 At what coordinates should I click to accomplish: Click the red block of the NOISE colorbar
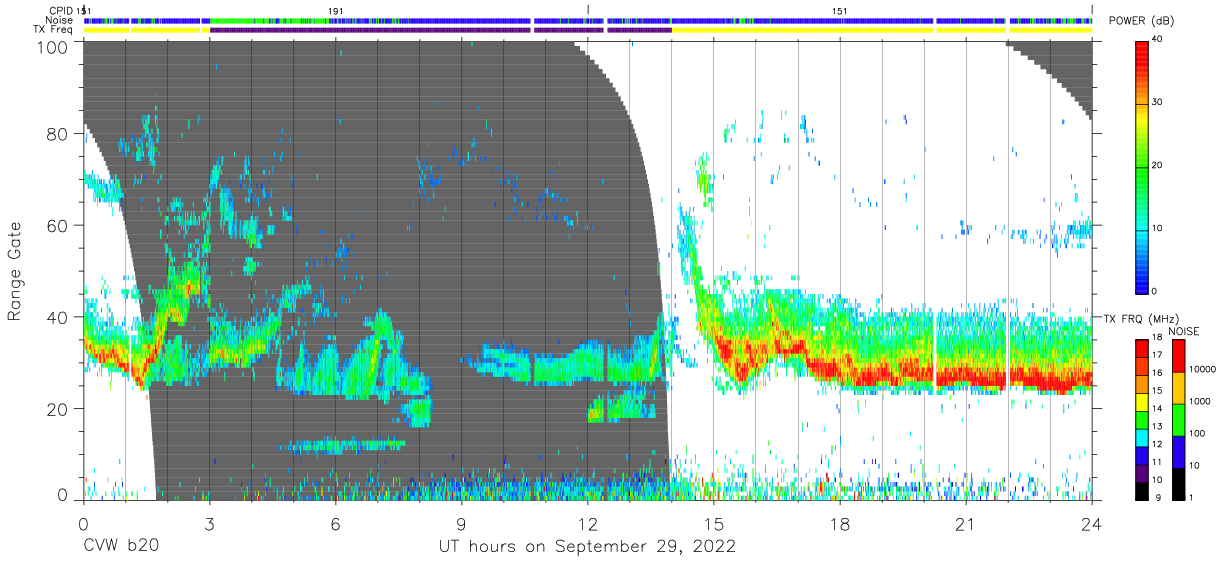[1178, 356]
